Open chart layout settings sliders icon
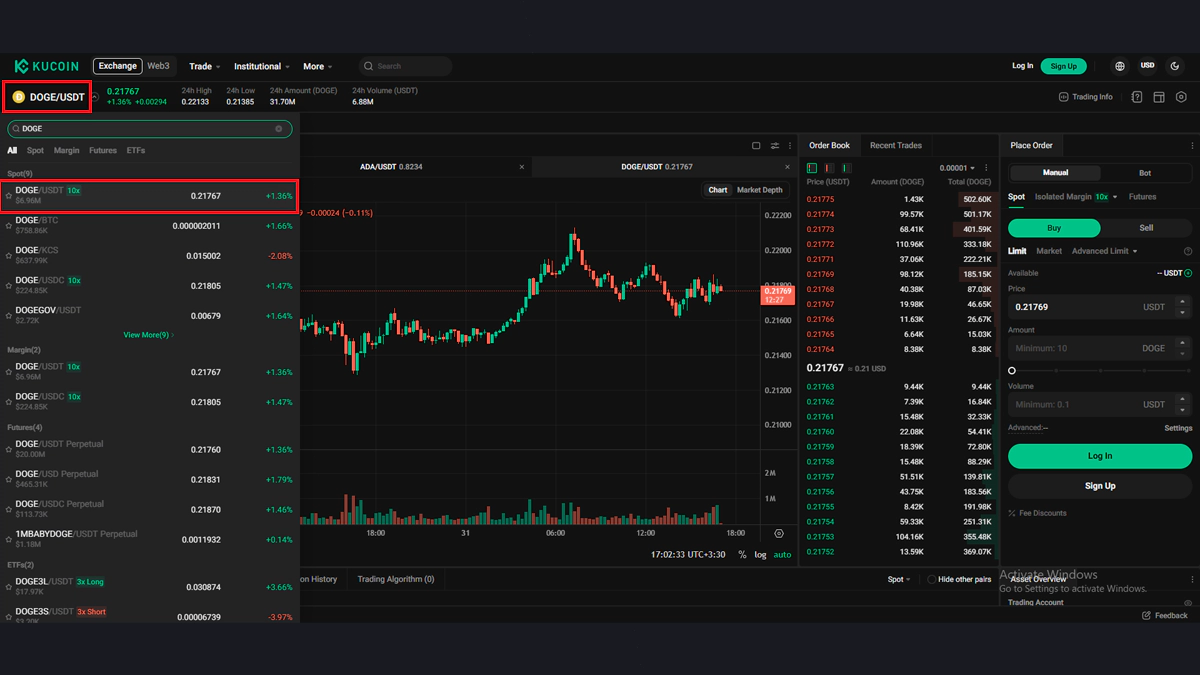The height and width of the screenshot is (675, 1200). click(x=774, y=146)
